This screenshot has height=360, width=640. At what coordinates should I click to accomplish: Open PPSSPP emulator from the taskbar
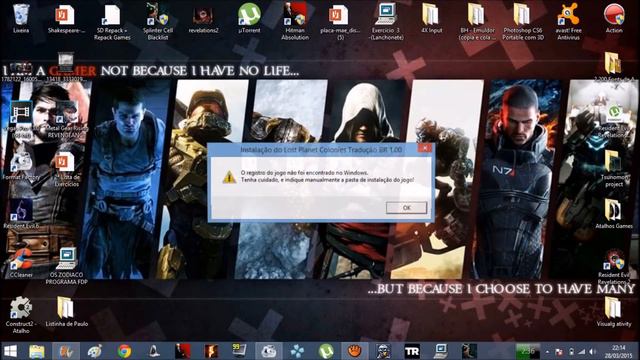pos(297,351)
